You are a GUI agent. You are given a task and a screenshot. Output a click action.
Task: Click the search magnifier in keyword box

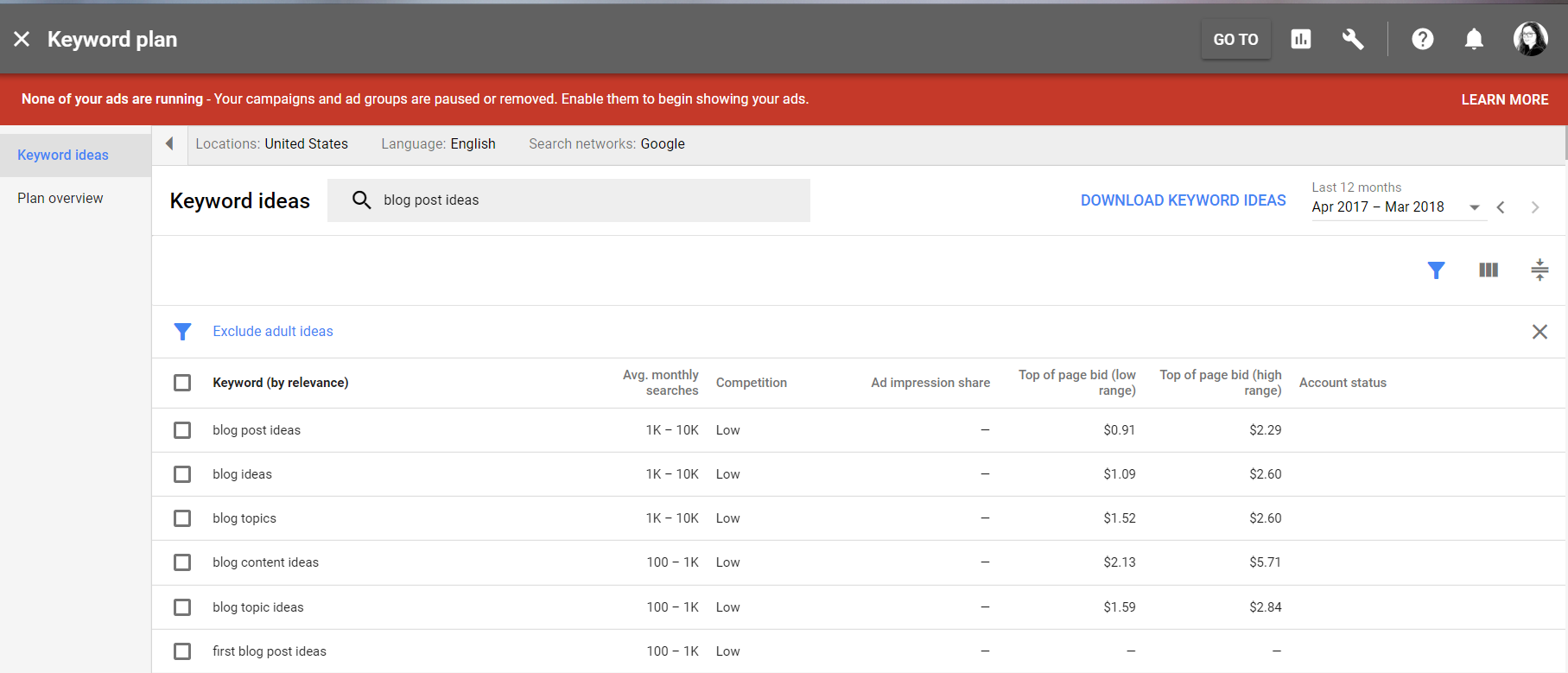(361, 200)
